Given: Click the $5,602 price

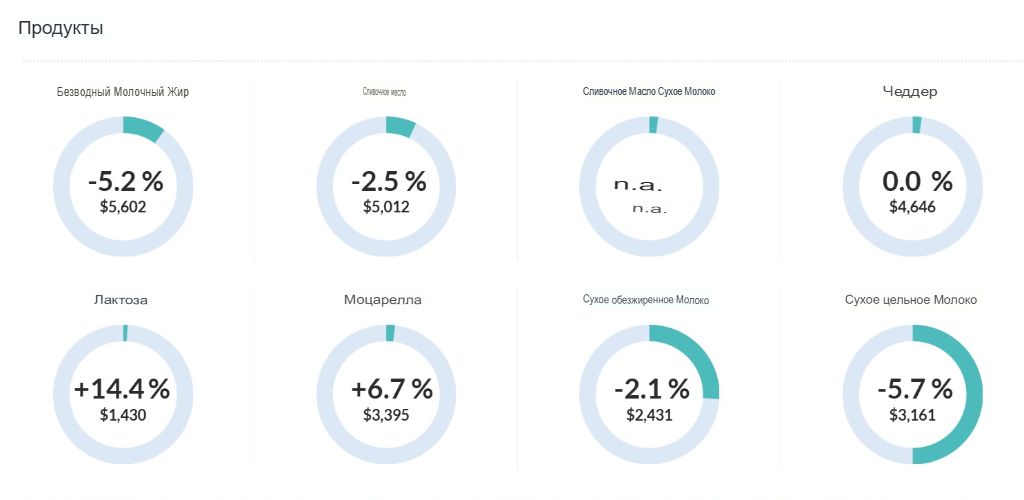Looking at the screenshot, I should click(123, 207).
